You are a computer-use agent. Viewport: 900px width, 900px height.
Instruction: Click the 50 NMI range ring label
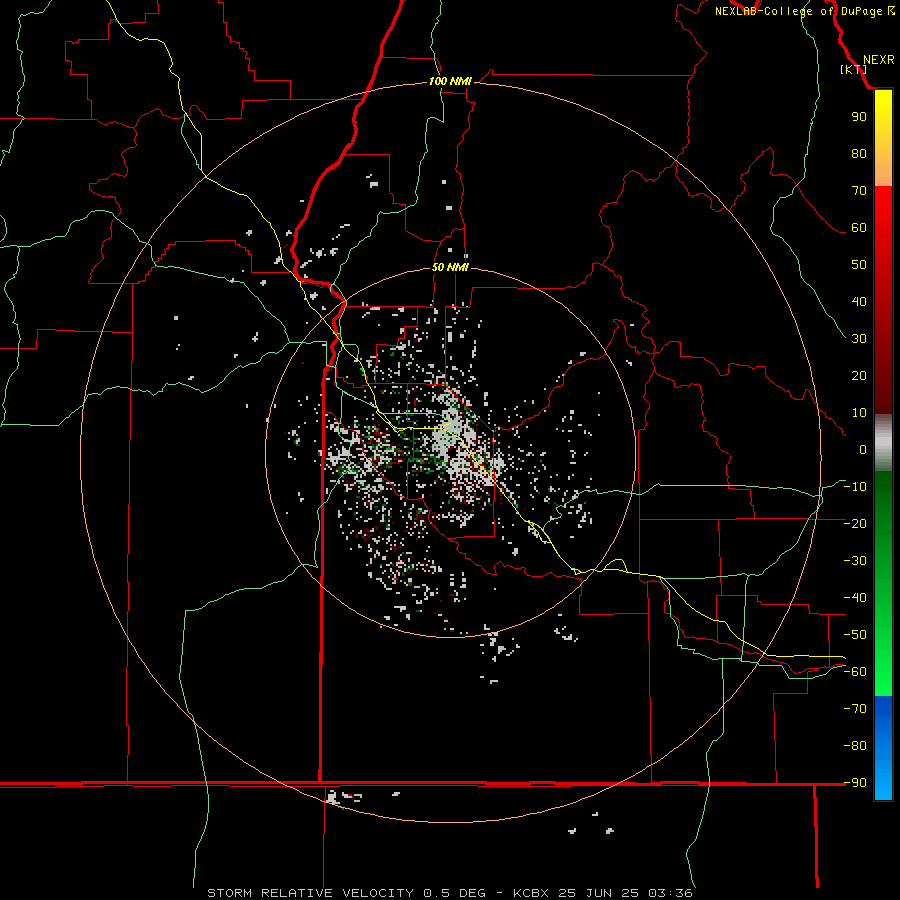(450, 267)
